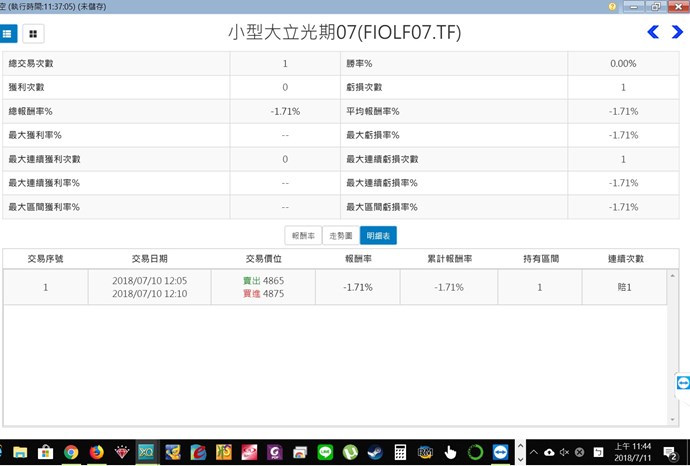
Task: Open Microsoft Store from taskbar
Action: (x=45, y=452)
